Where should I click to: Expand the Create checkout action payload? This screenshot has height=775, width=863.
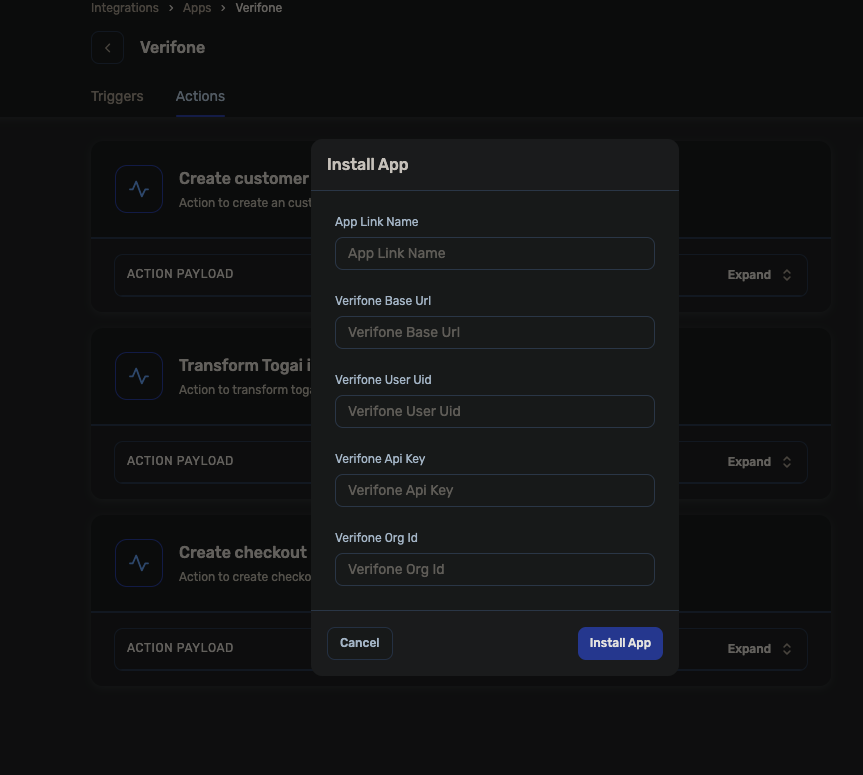[759, 649]
